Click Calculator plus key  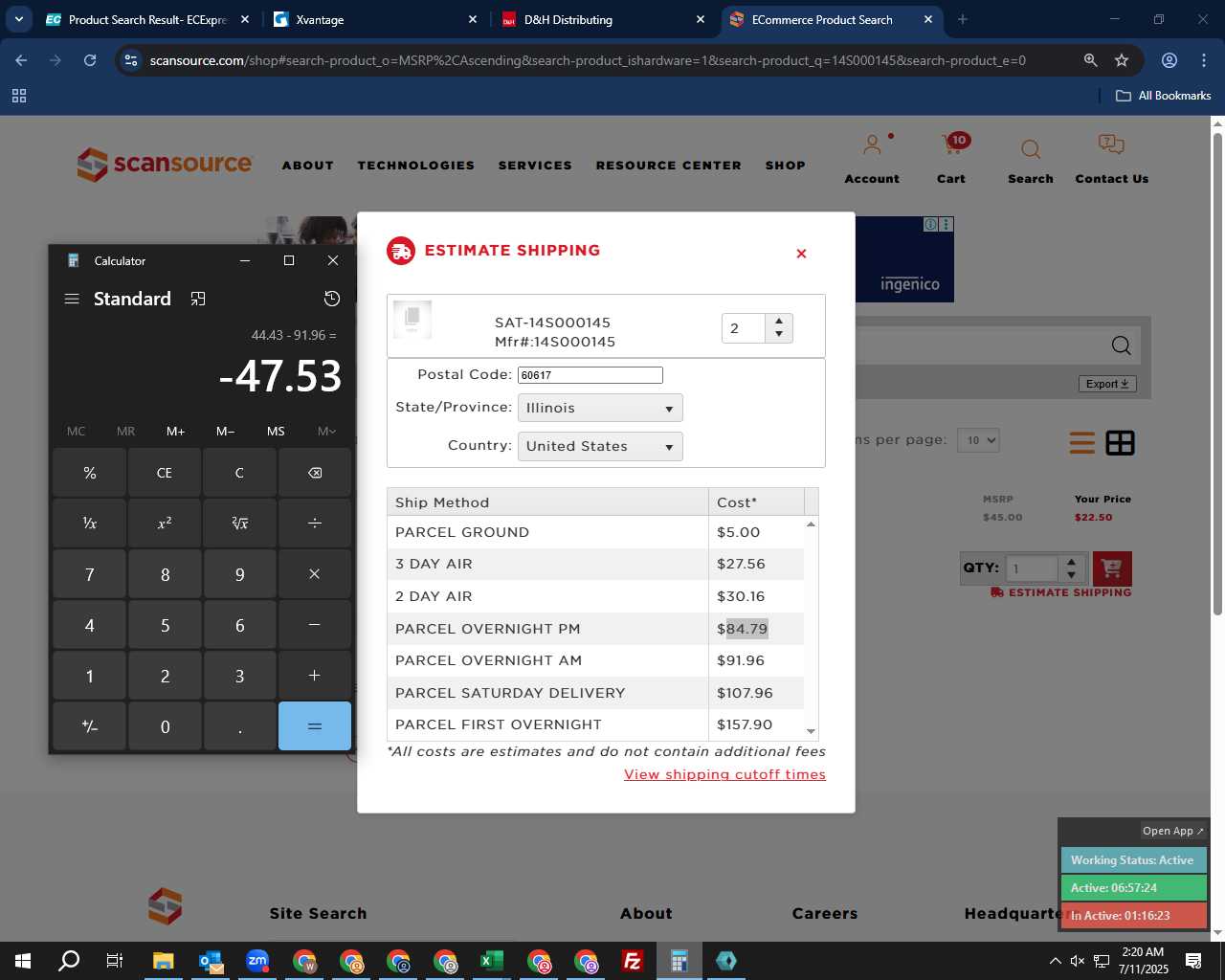coord(315,676)
